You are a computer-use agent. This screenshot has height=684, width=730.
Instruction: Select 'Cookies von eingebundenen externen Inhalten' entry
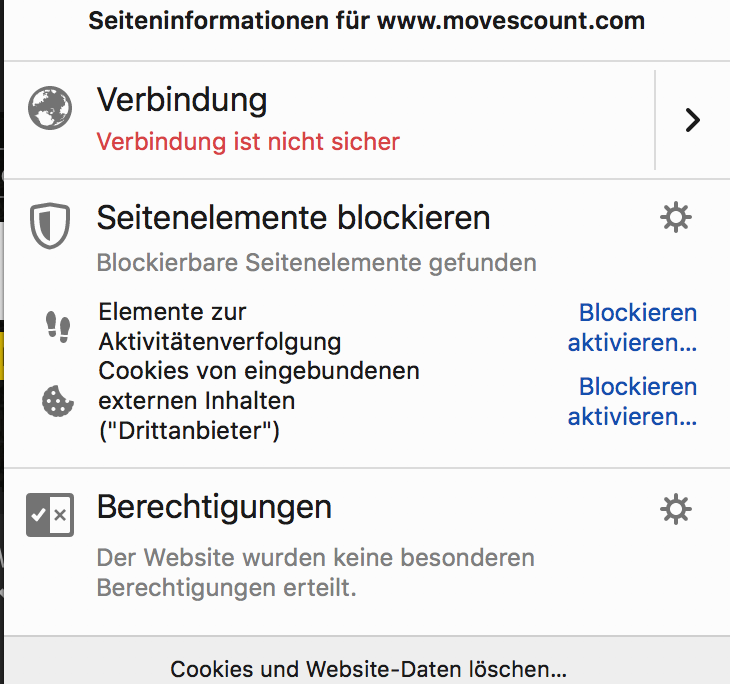click(x=259, y=400)
